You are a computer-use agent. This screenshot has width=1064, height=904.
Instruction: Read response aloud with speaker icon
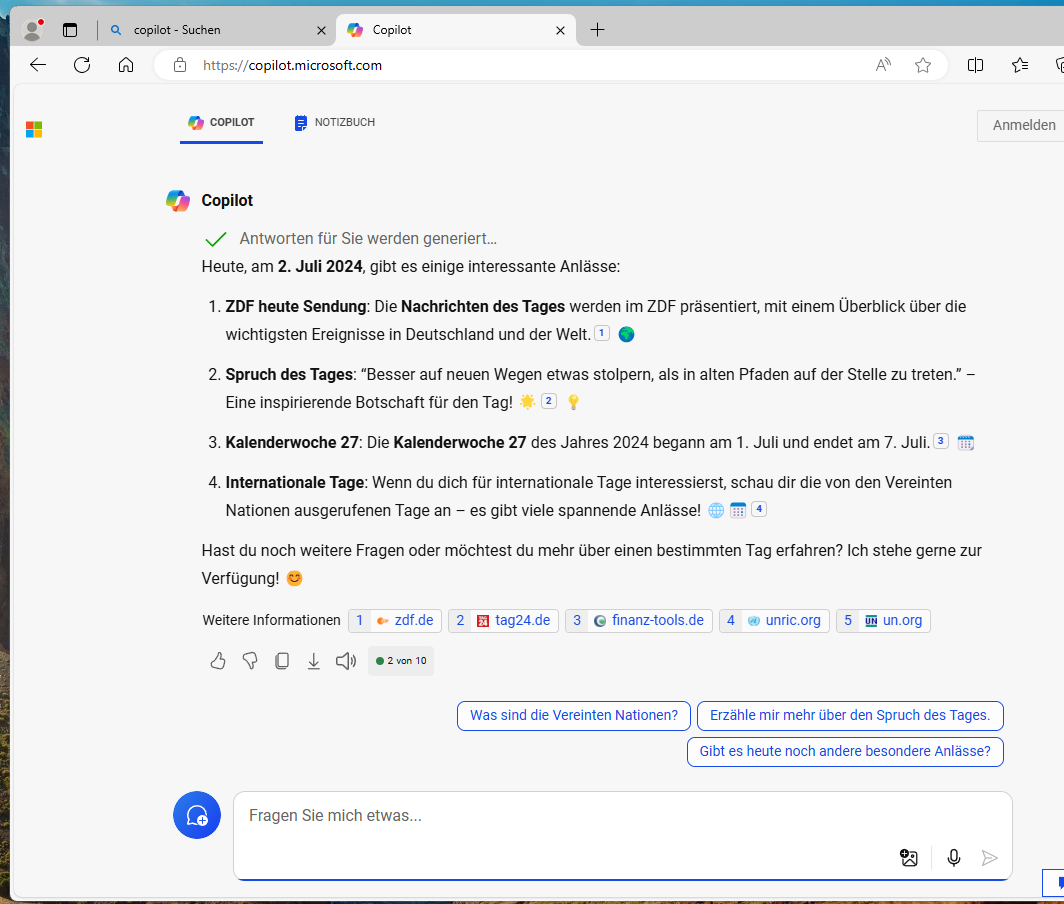click(x=345, y=660)
